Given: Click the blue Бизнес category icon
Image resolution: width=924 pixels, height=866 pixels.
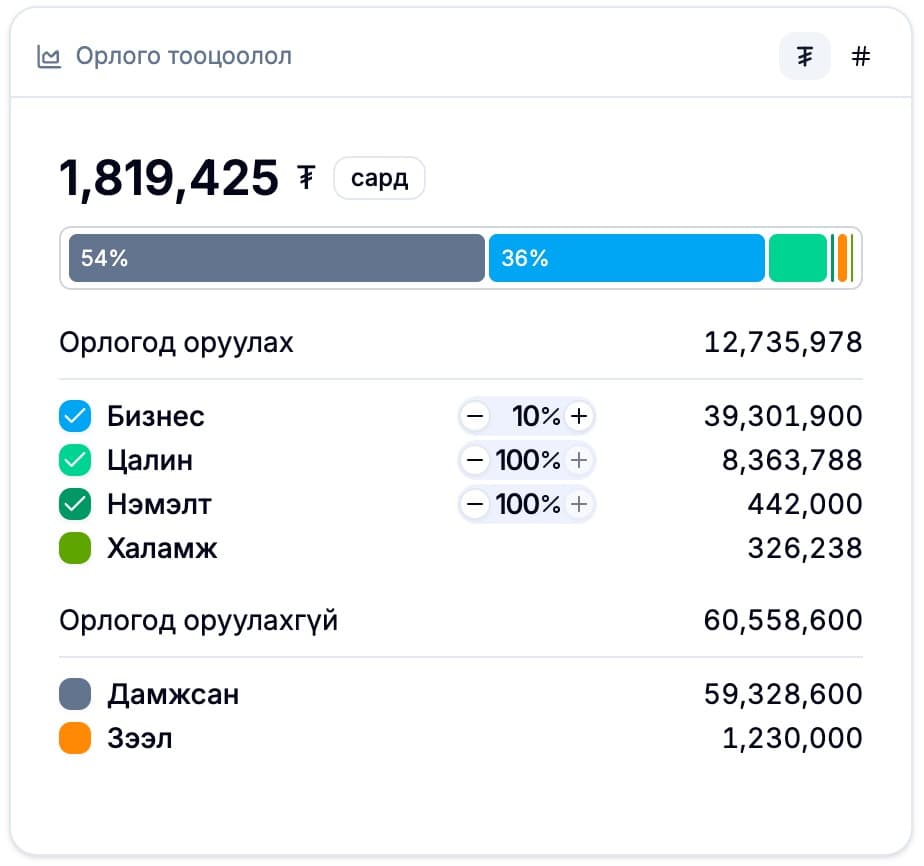Looking at the screenshot, I should [x=75, y=416].
